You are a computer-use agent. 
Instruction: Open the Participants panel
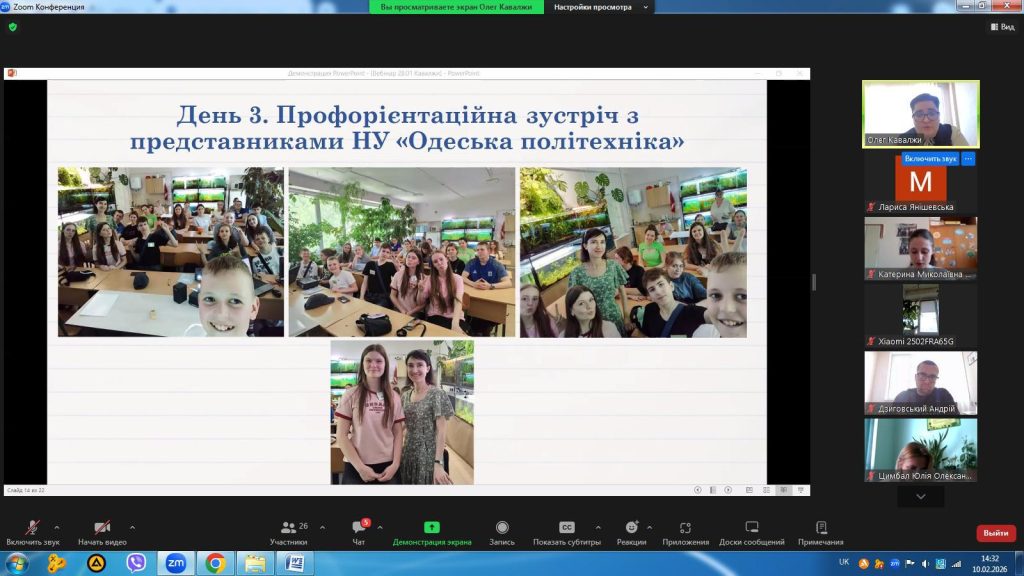click(288, 527)
